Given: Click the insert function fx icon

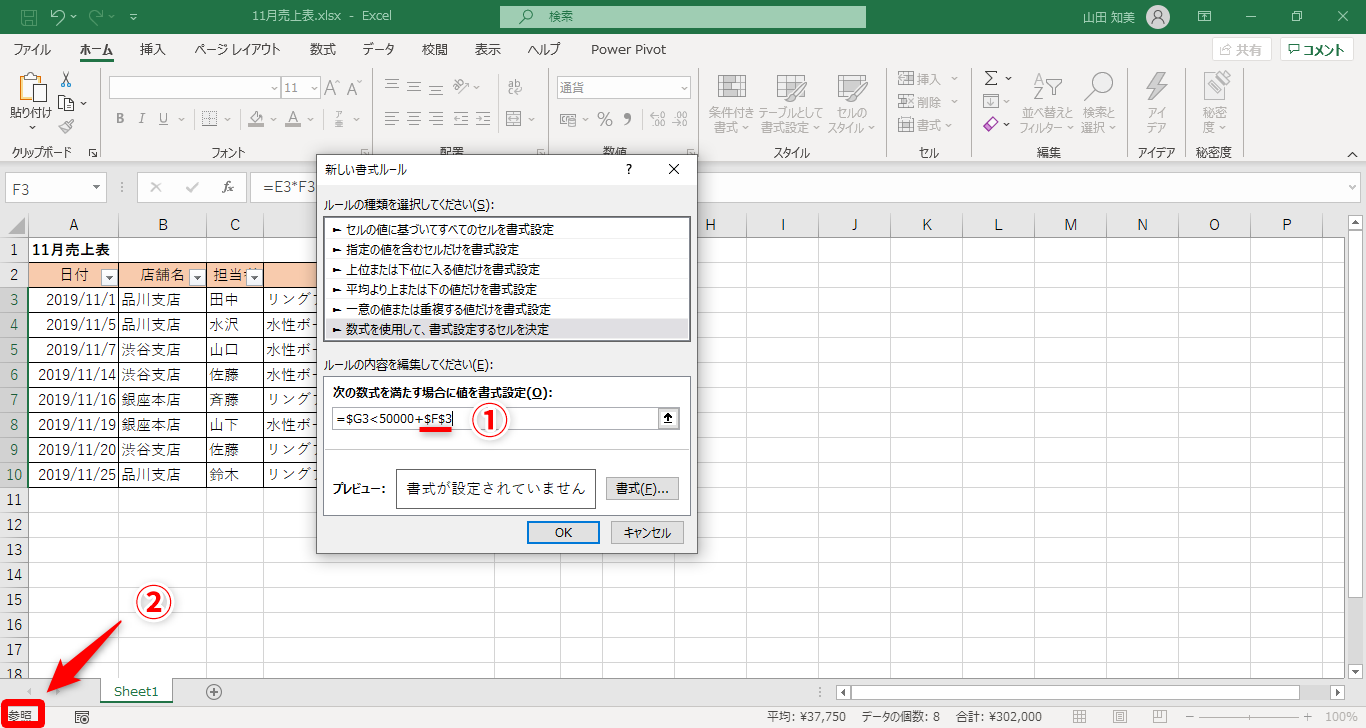Looking at the screenshot, I should (x=228, y=187).
